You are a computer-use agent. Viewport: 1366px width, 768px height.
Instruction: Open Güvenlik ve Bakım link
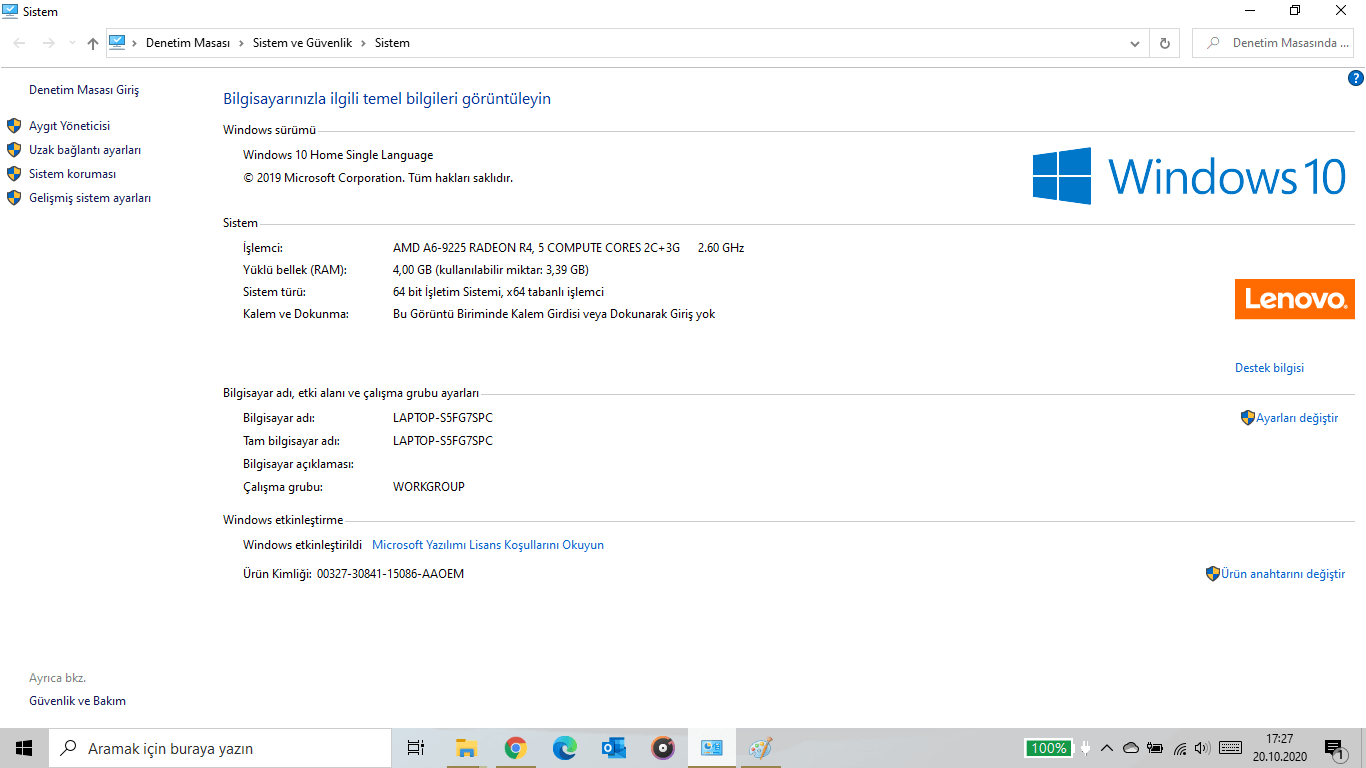[x=77, y=701]
